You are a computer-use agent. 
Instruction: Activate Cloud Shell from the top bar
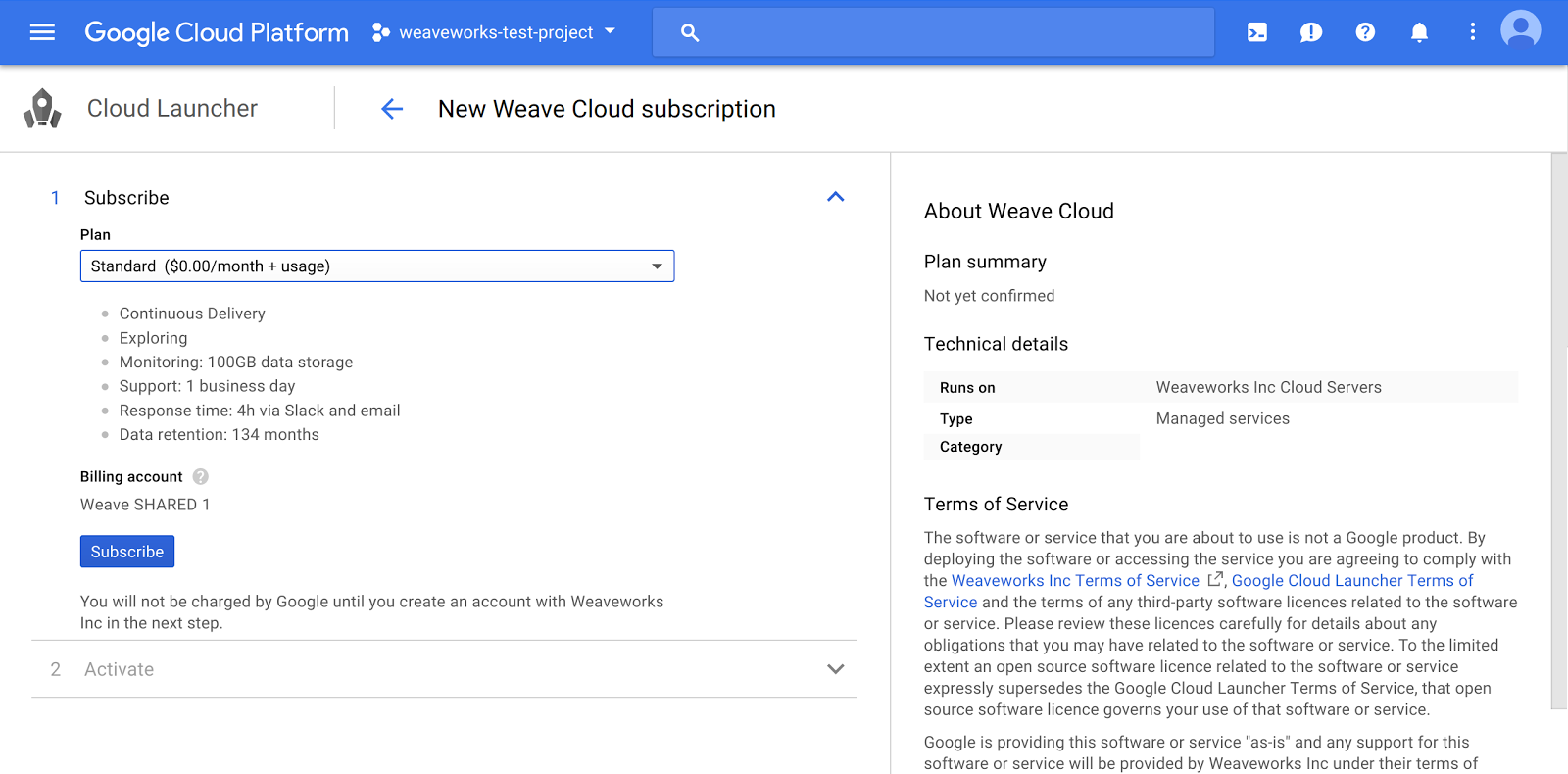1256,32
